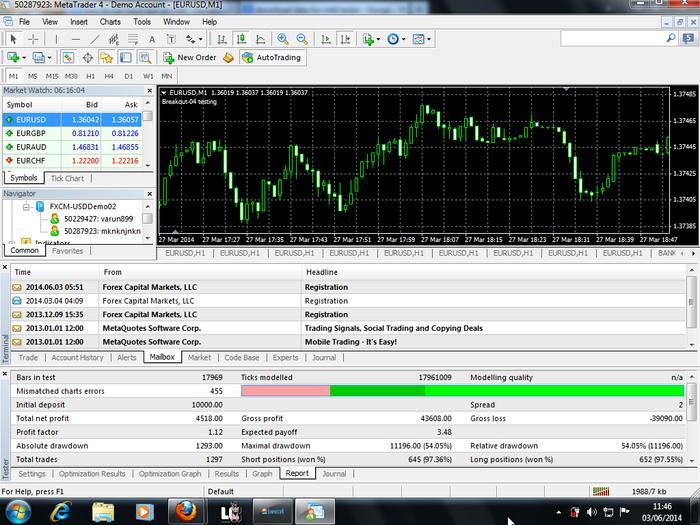Switch to the Tick Chart tab
700x525 pixels.
click(67, 179)
